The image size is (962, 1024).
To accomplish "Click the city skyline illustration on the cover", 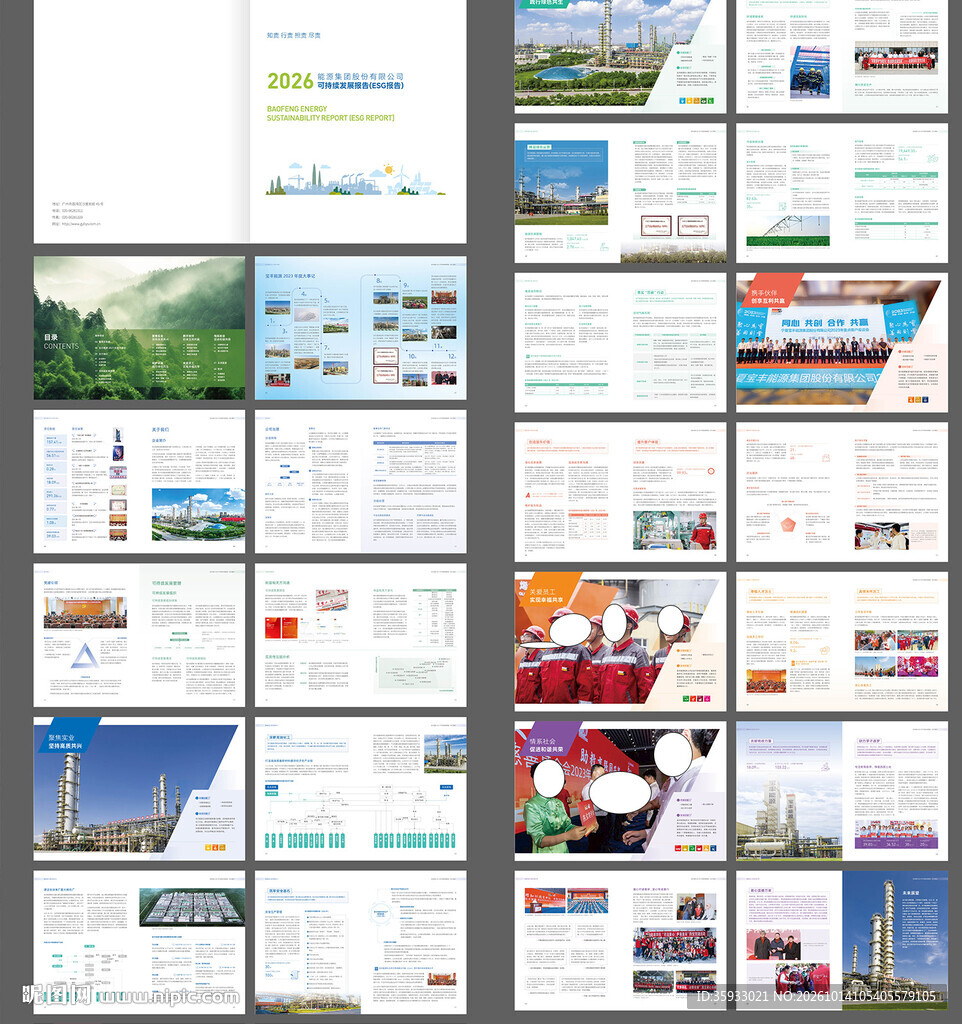I will 355,179.
